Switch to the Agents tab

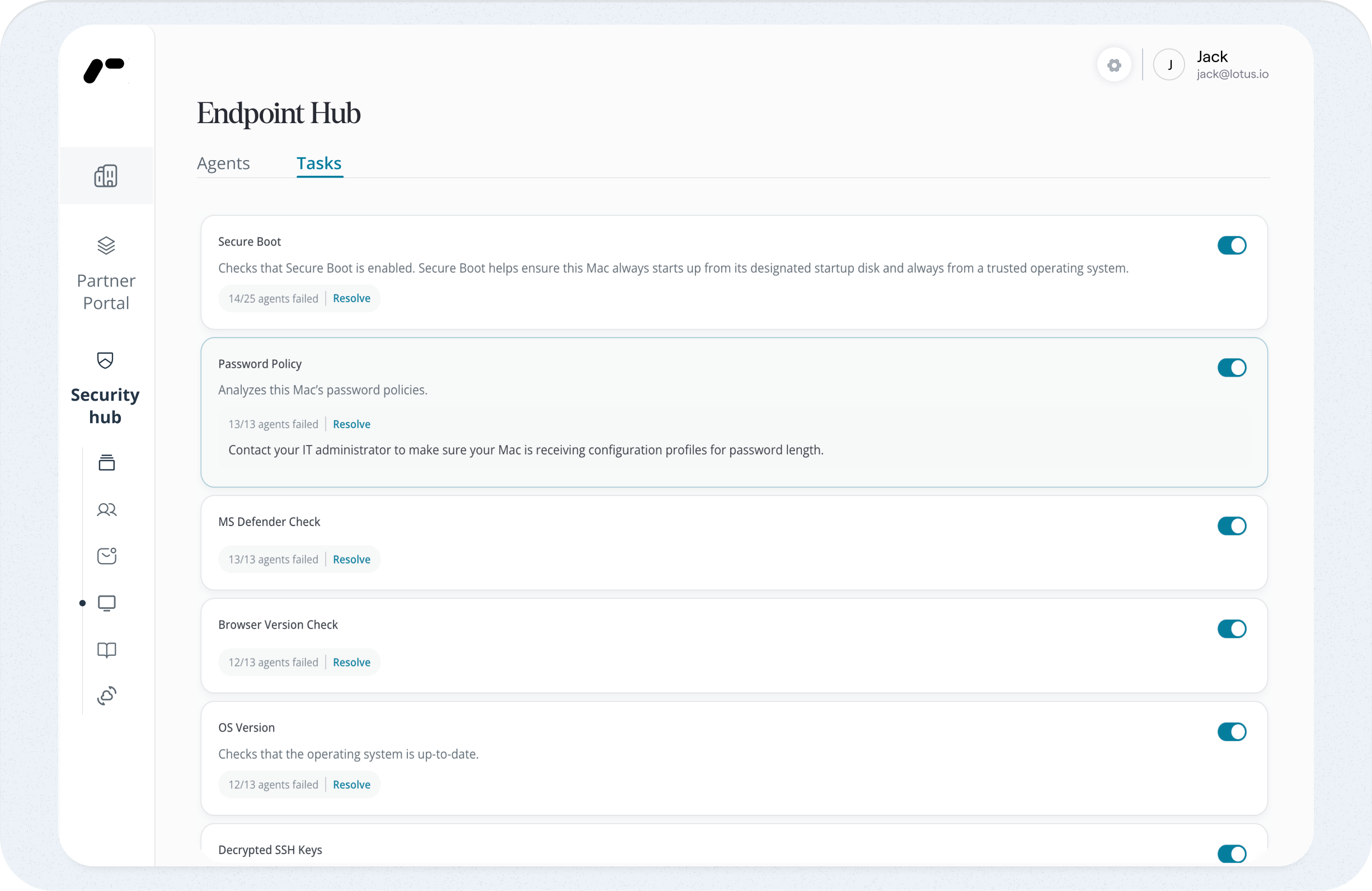pyautogui.click(x=223, y=164)
